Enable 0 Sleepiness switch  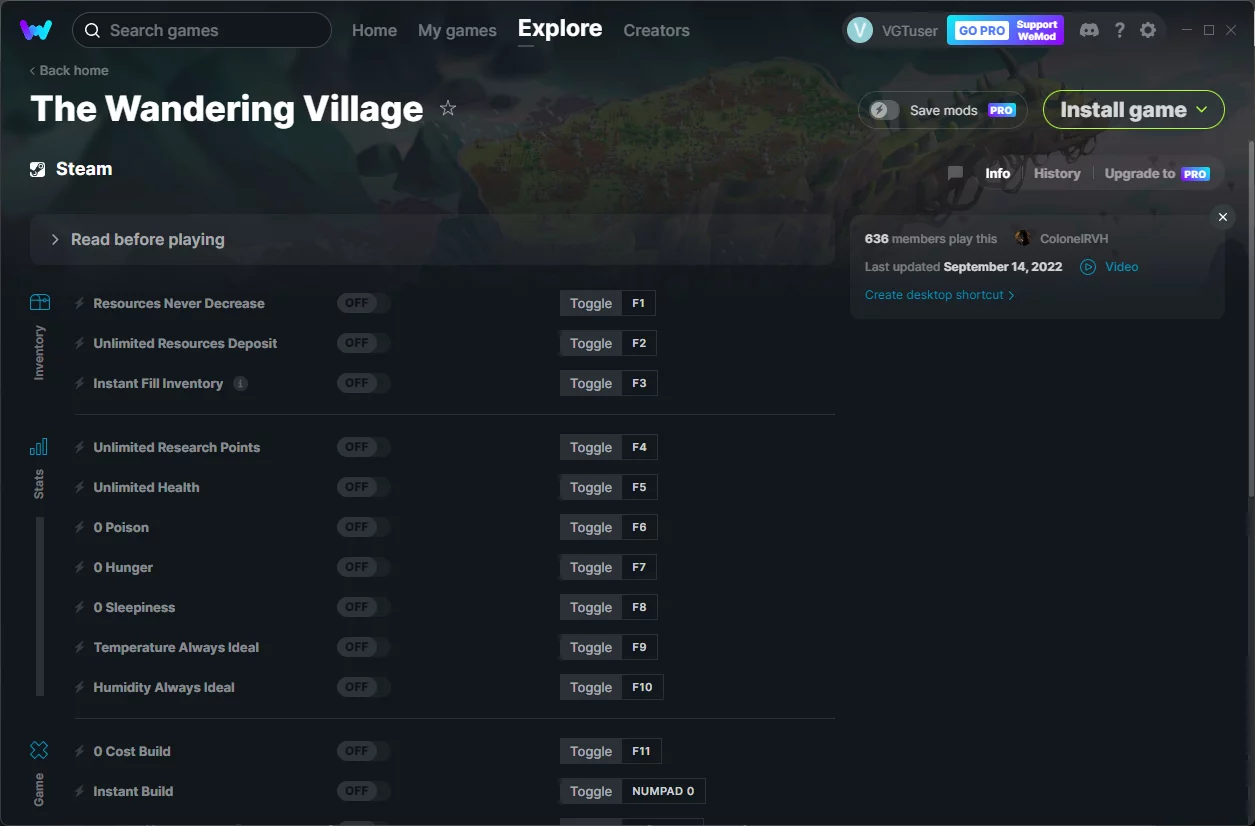[x=363, y=607]
